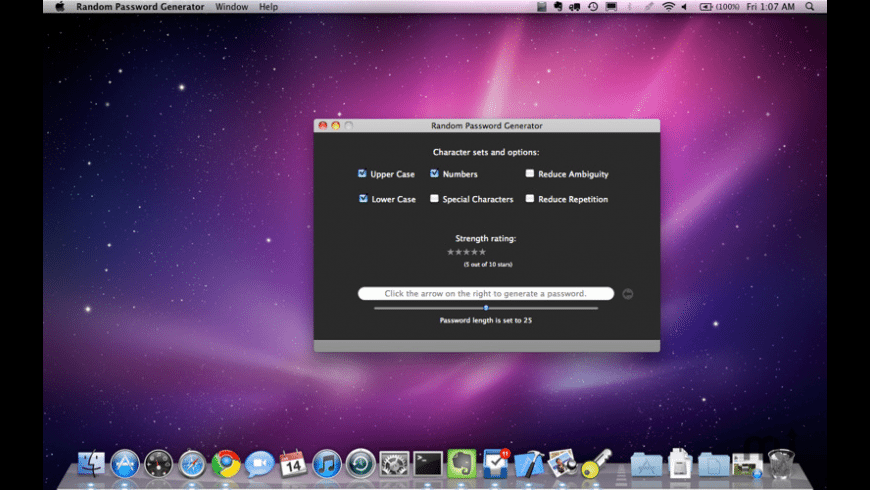Launch Terminal from the dock
870x490 pixels.
click(428, 463)
